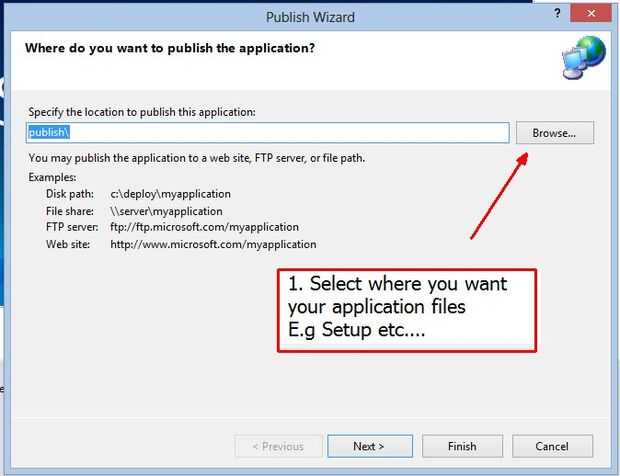
Task: Click the red arrow pointing to Browse
Action: pos(498,197)
